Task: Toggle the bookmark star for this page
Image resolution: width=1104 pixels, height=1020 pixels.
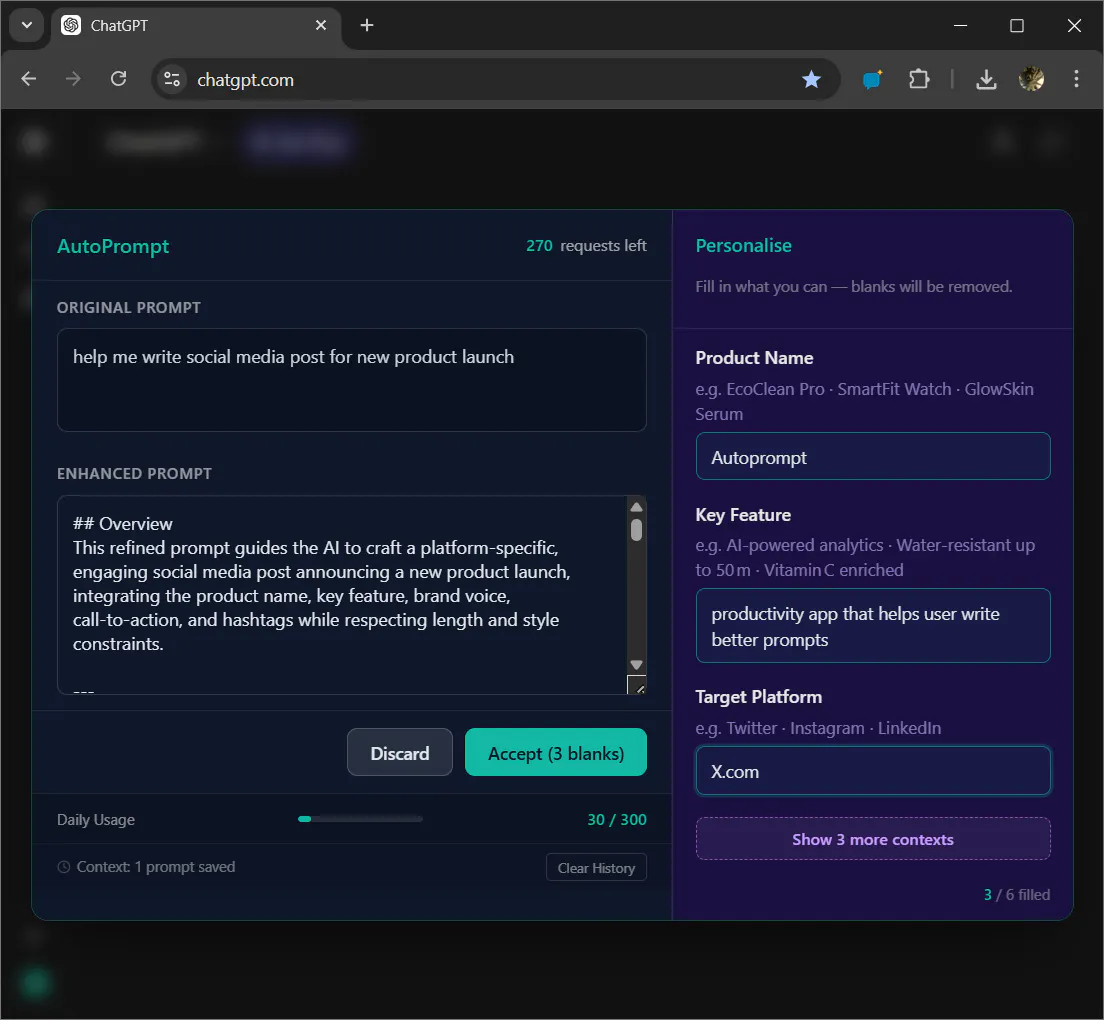Action: click(x=812, y=80)
